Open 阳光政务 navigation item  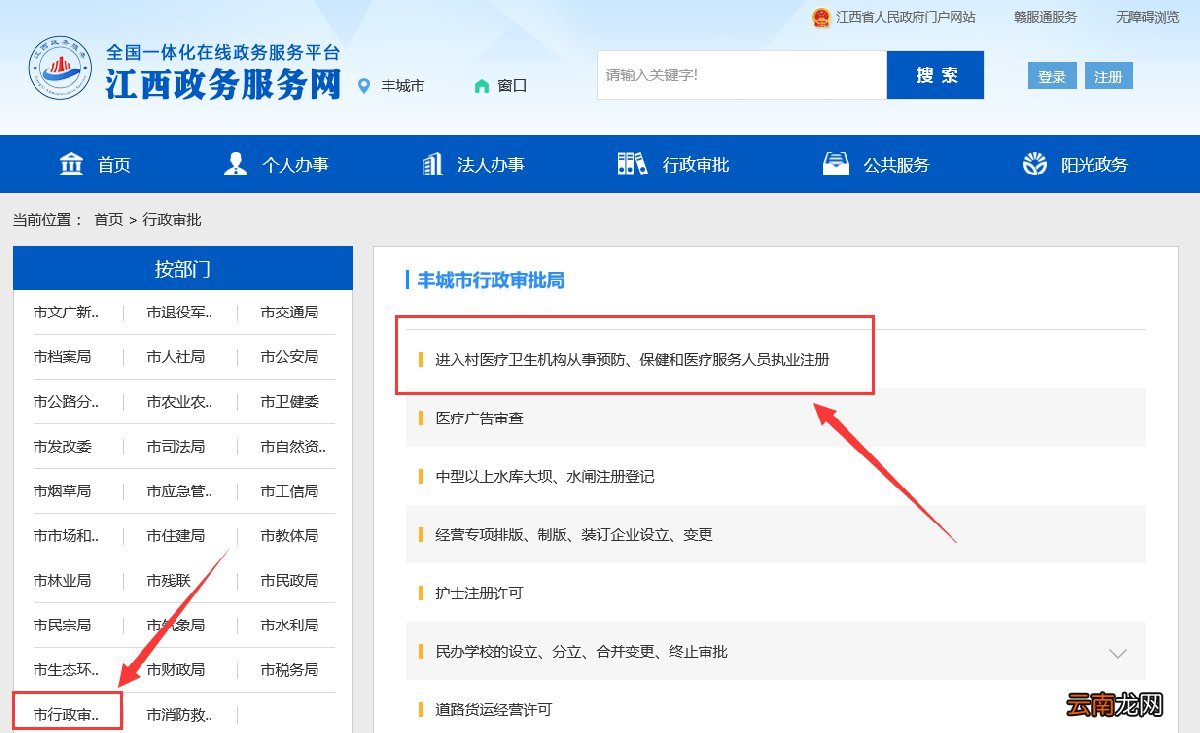tap(1094, 165)
